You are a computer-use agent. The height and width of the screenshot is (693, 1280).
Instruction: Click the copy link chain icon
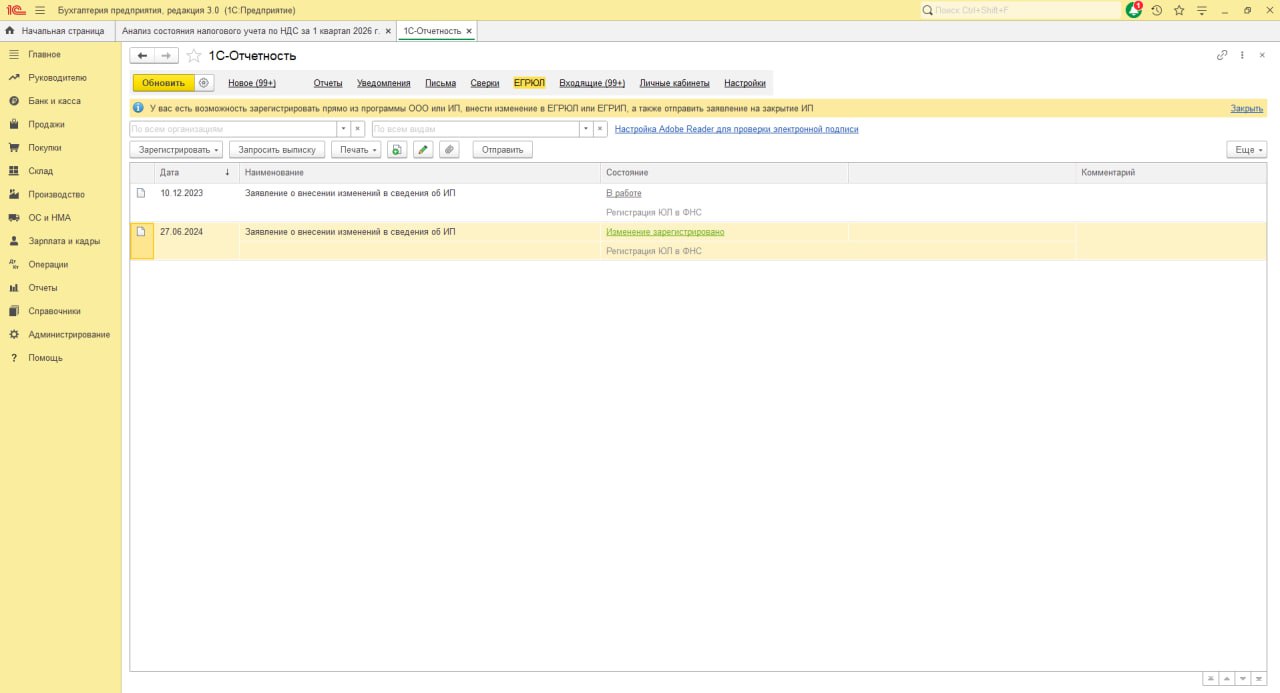coord(1221,56)
